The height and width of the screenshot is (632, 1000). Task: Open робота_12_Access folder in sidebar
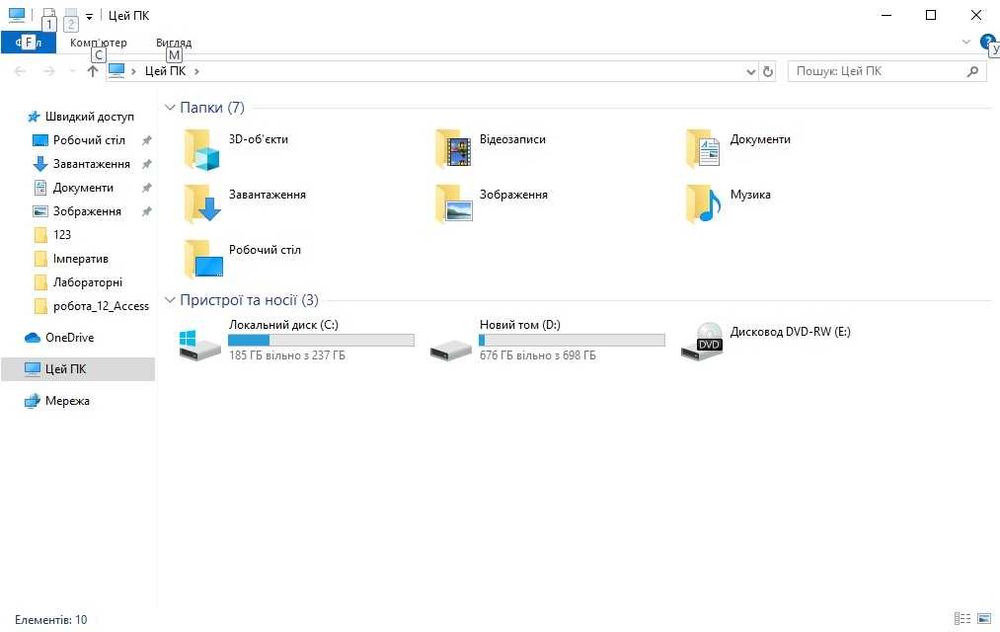[101, 306]
